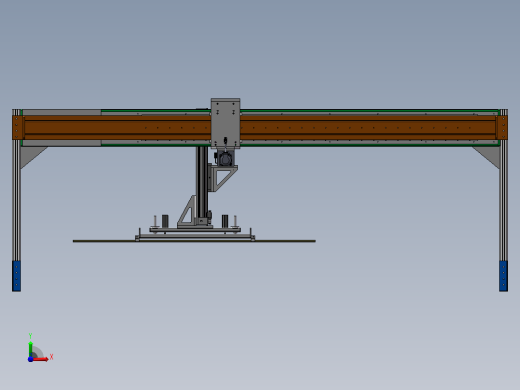Screen dimensions: 520x390
Task: Select the triangular bracket beside the motor
Action: [223, 178]
